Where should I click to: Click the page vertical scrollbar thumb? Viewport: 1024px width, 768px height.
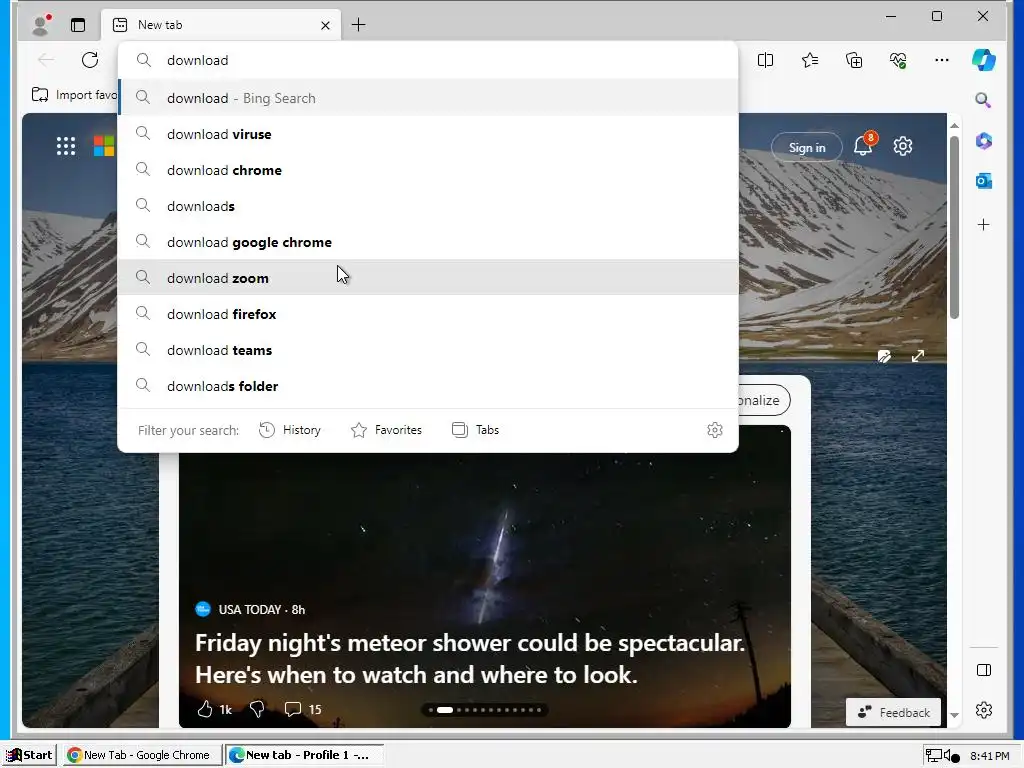coord(954,227)
